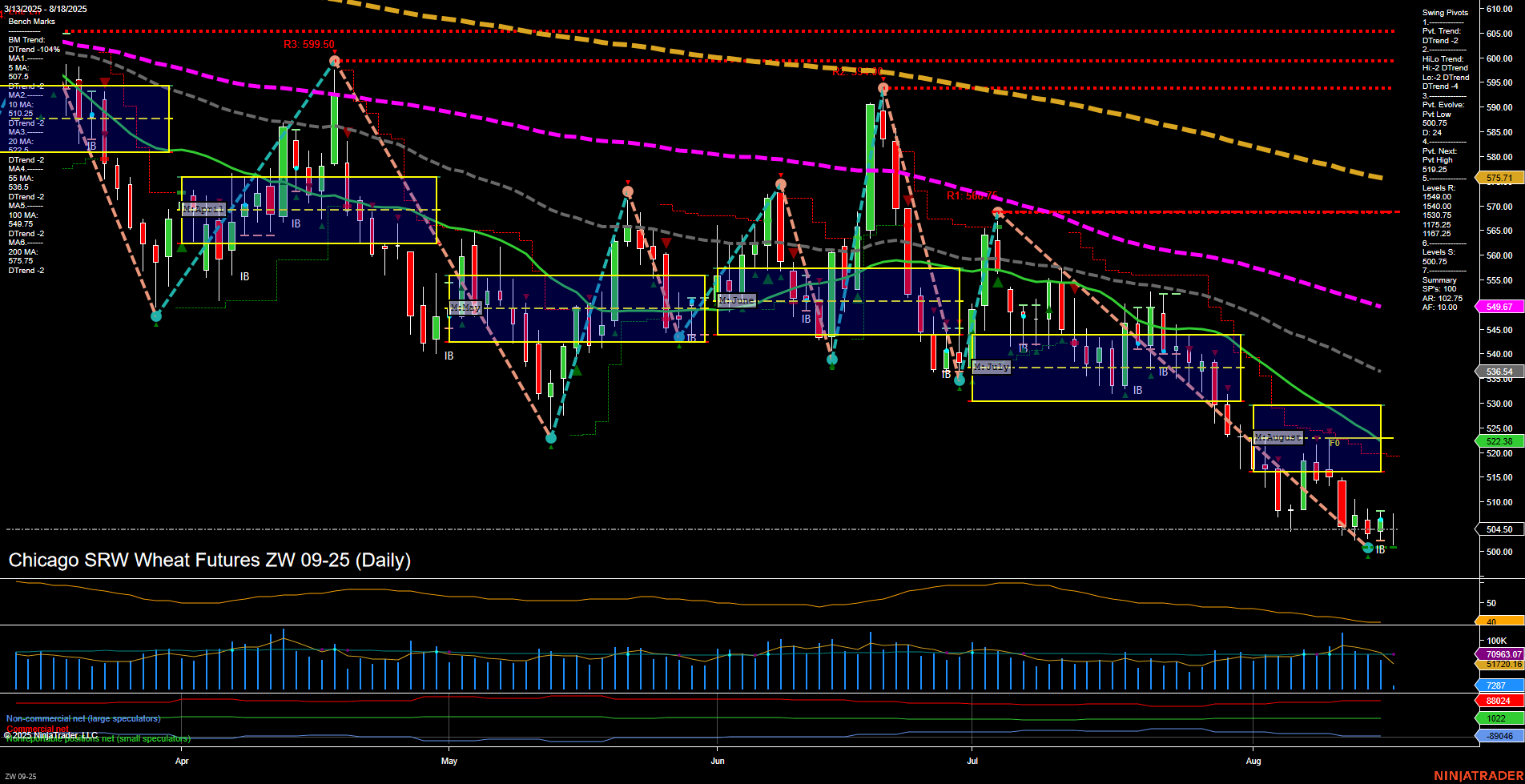Select the M-August monthly range label
Viewport: 1525px width, 784px height.
(x=1279, y=438)
